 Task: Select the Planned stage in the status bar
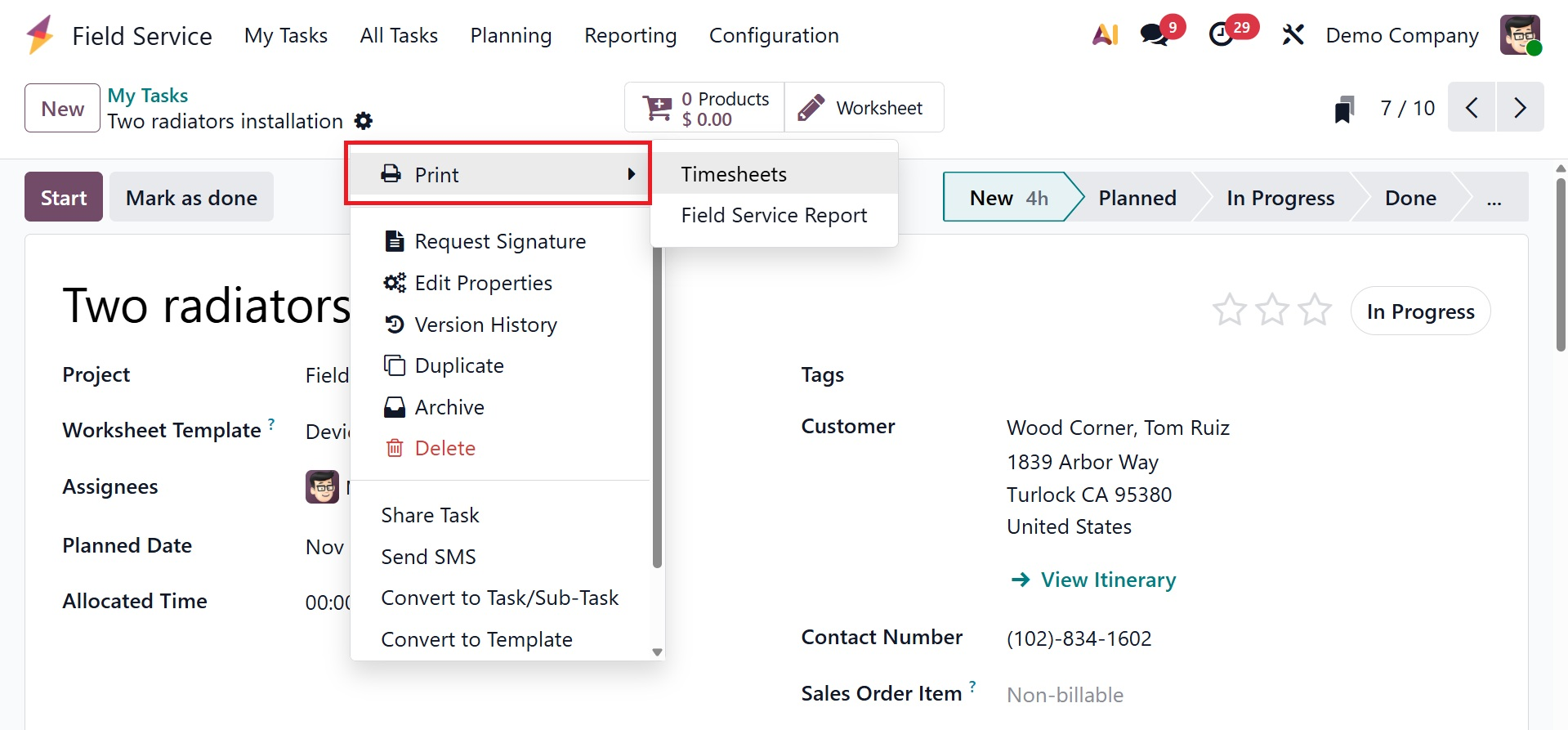point(1137,198)
